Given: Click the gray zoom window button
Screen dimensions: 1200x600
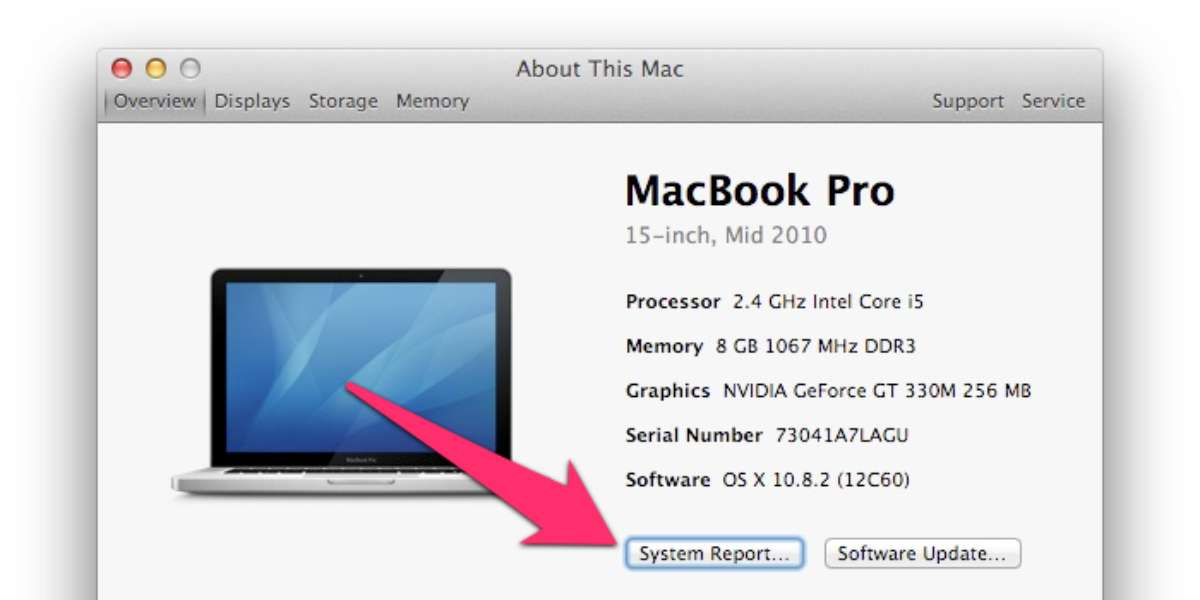Looking at the screenshot, I should 190,69.
